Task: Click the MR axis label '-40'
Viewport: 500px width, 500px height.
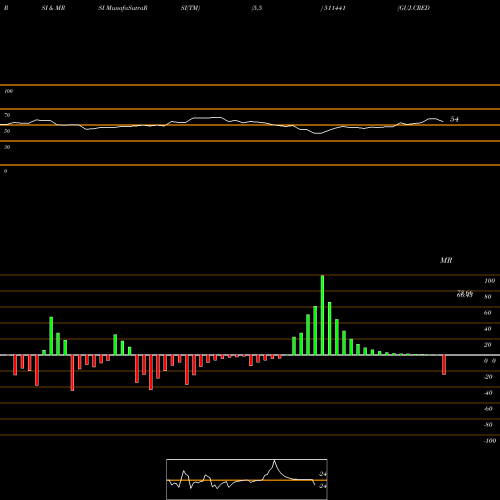Action: click(x=488, y=393)
